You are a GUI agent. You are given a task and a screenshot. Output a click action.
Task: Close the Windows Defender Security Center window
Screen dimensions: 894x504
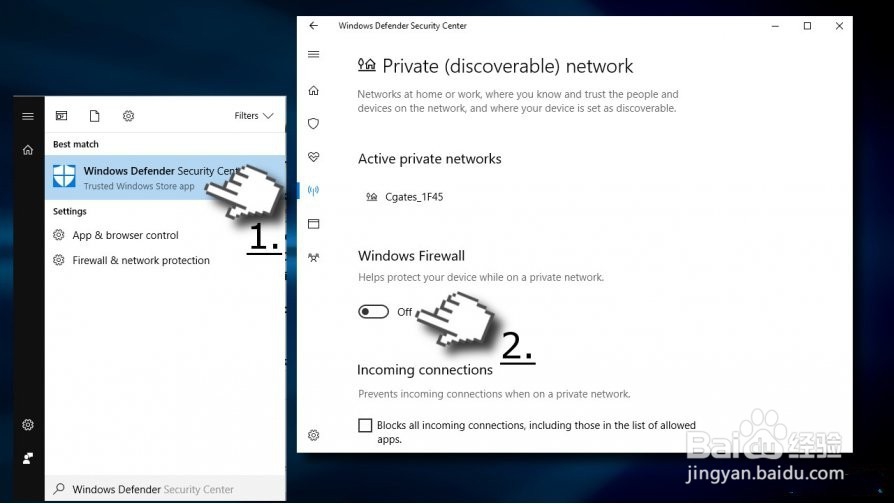(839, 26)
